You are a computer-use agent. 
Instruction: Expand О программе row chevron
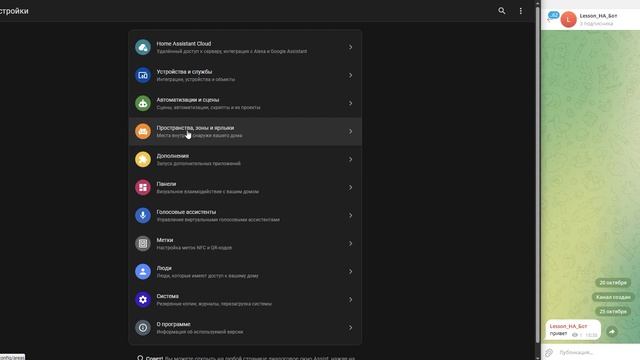pos(350,328)
